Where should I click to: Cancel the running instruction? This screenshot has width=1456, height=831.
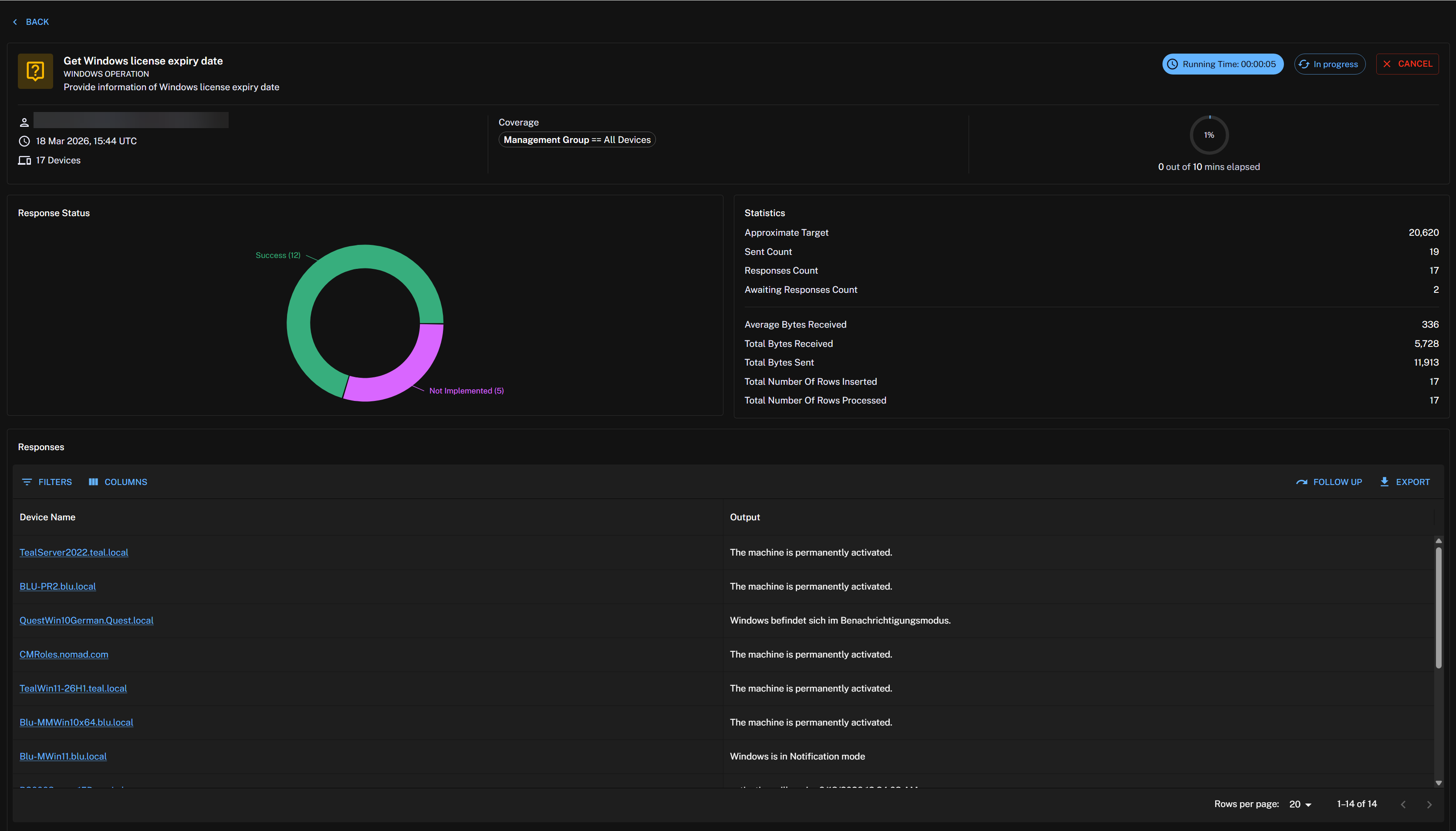pos(1407,64)
